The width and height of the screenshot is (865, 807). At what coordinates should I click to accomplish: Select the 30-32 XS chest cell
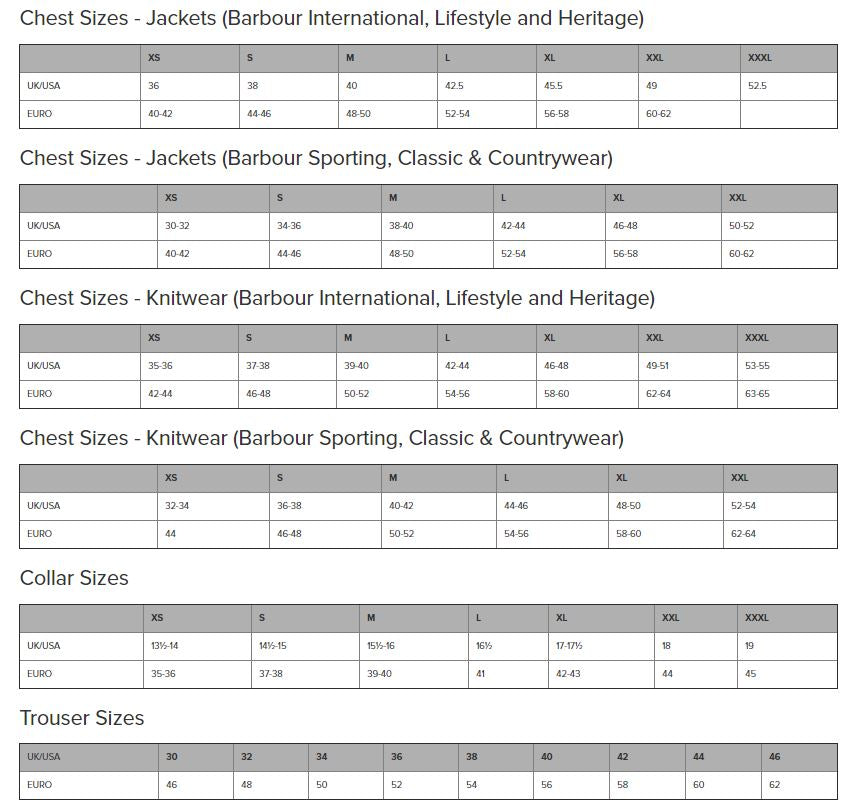(x=177, y=226)
